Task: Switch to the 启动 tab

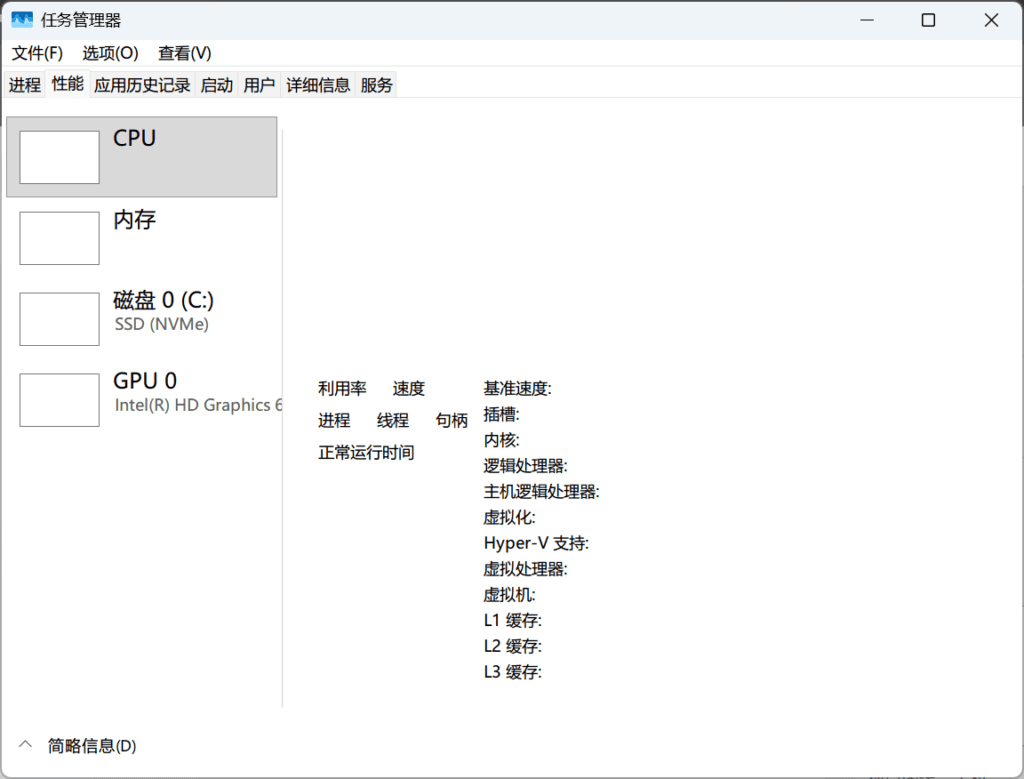Action: 216,85
